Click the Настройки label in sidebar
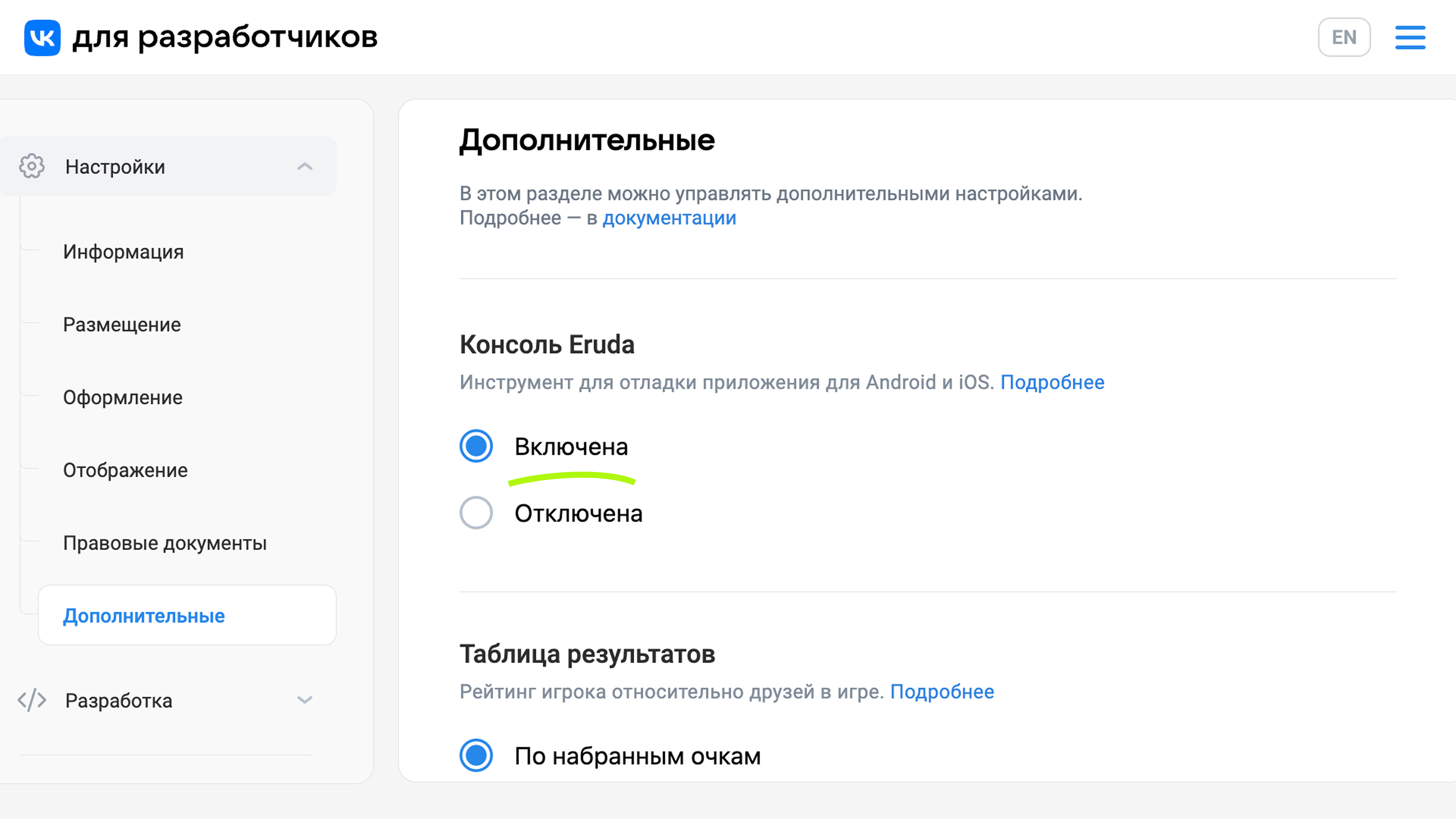 (x=115, y=167)
